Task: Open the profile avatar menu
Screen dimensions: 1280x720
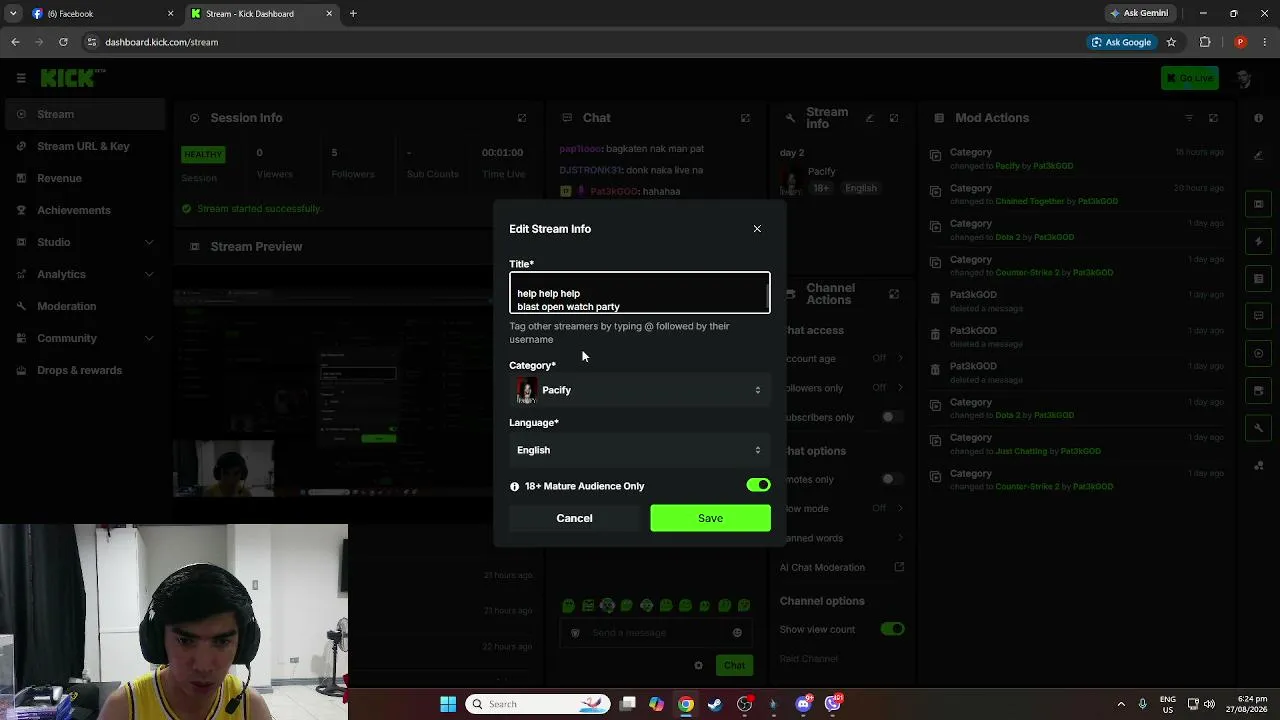Action: 1243,78
